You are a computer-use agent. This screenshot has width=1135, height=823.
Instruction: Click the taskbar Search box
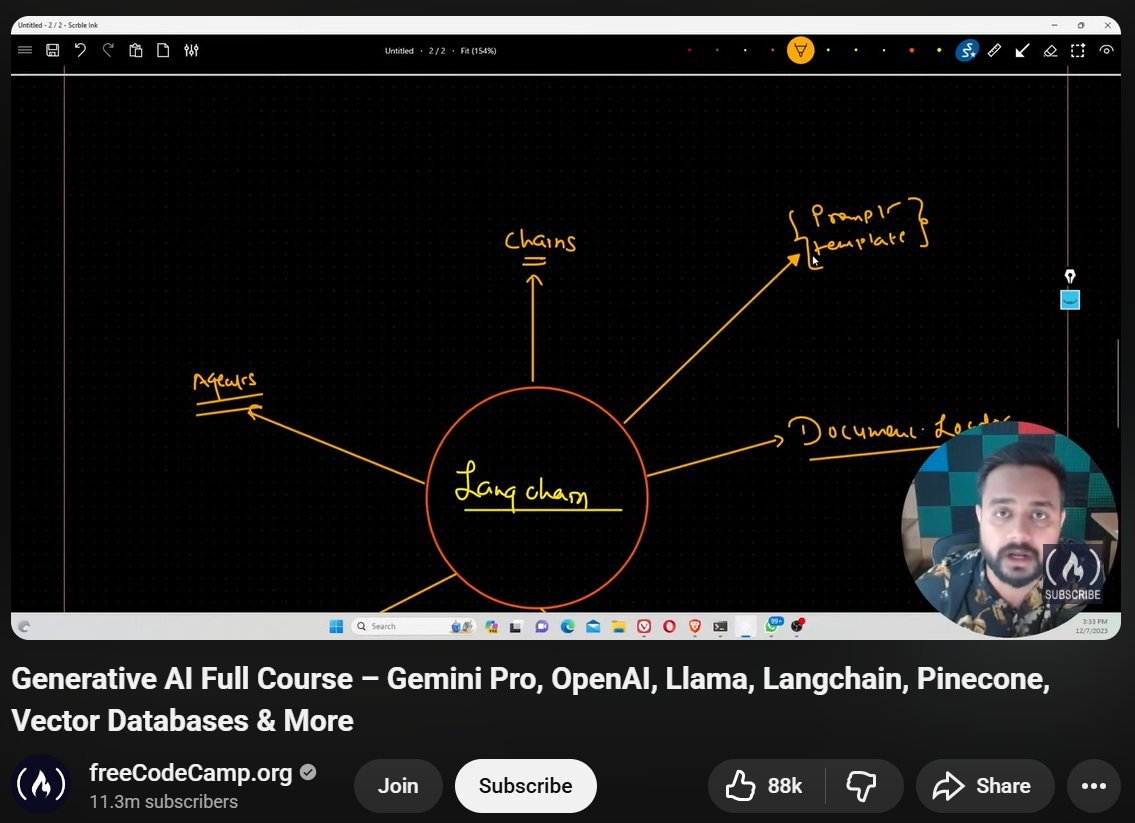413,626
